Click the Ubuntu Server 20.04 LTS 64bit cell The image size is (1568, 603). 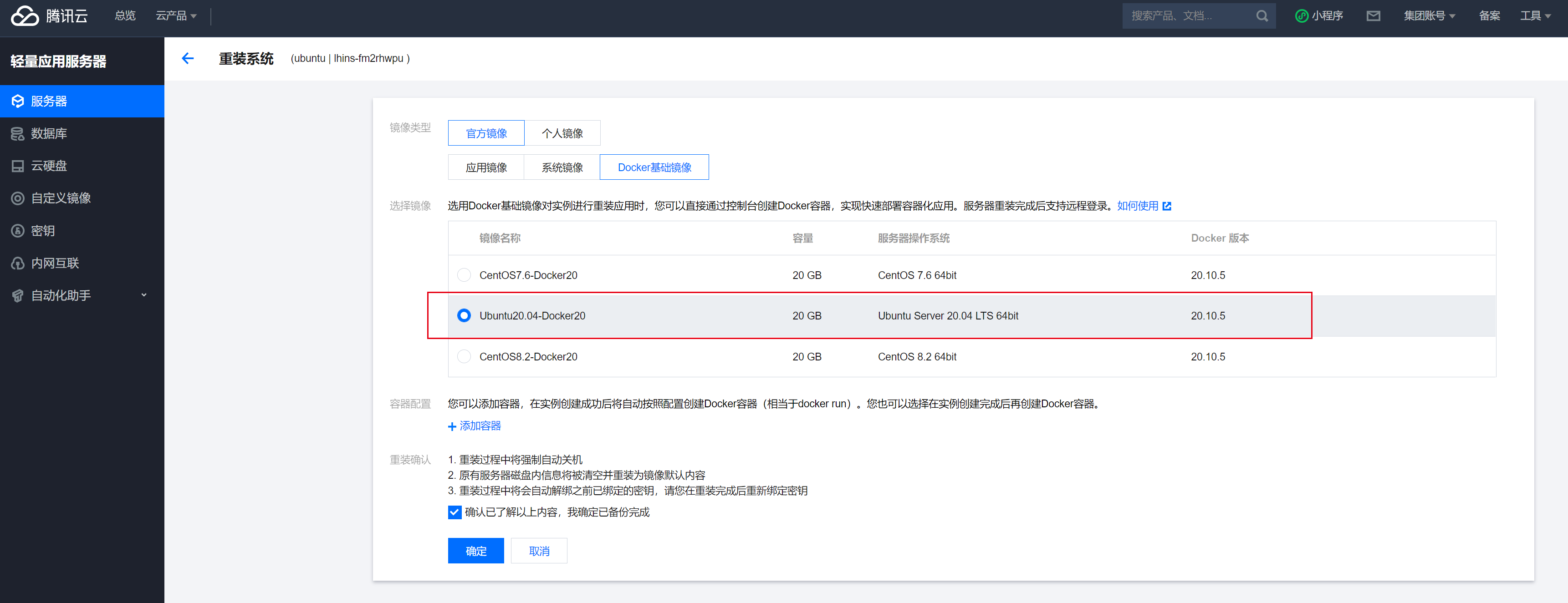click(x=948, y=316)
